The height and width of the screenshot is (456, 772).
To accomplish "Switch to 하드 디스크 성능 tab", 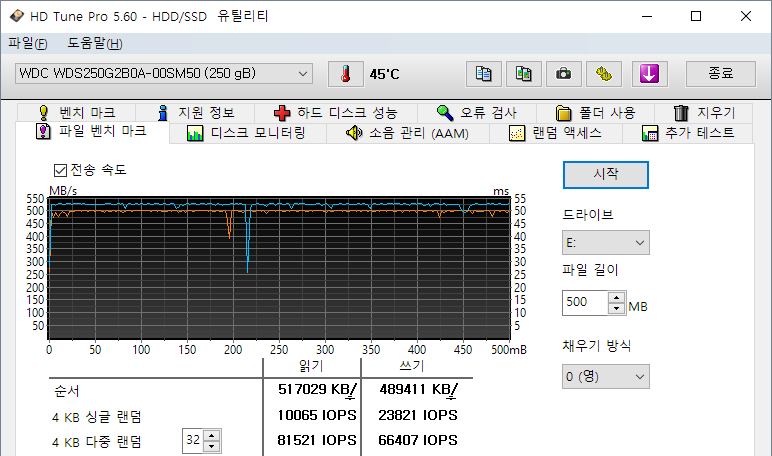I will 336,113.
